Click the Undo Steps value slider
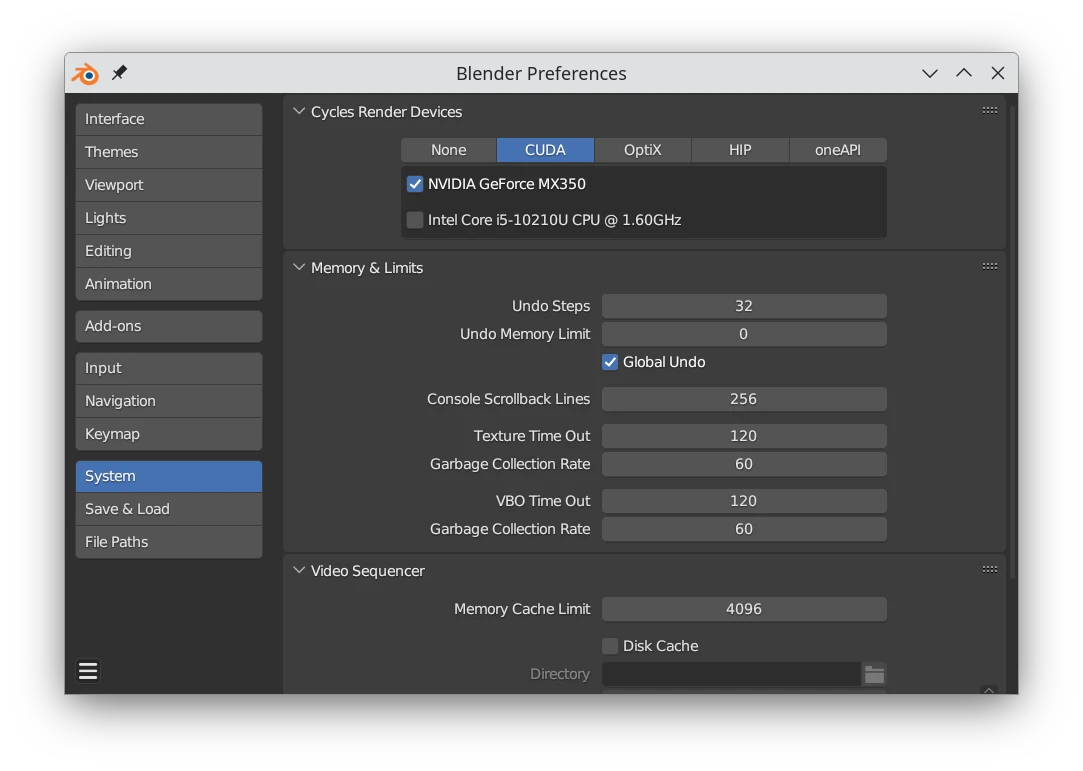1083x771 pixels. 743,306
